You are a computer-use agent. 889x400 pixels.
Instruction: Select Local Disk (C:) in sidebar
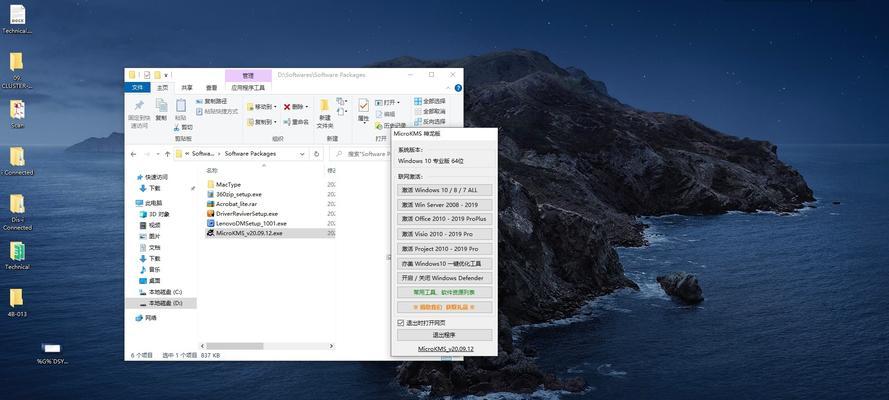point(161,292)
